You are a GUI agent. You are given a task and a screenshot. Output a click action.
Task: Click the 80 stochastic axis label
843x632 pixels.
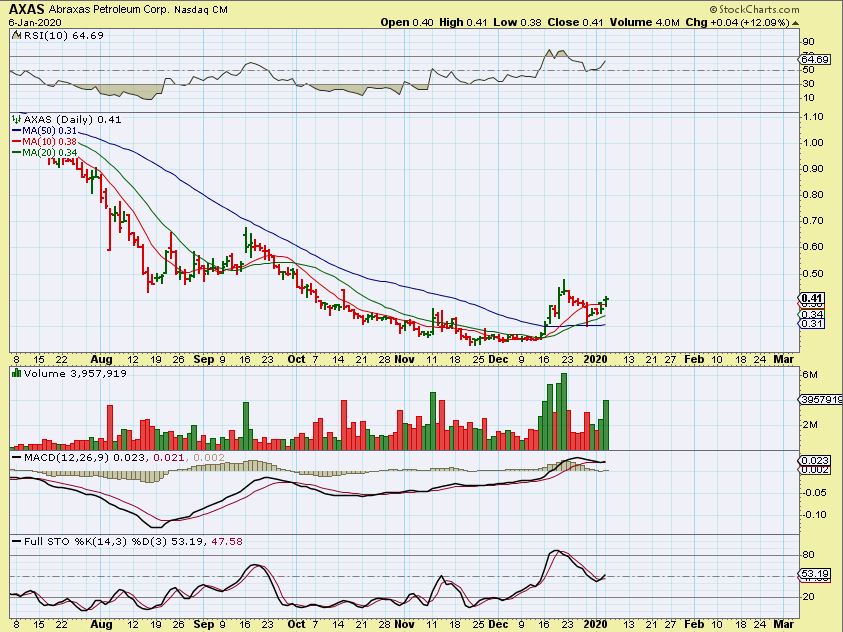click(x=808, y=555)
